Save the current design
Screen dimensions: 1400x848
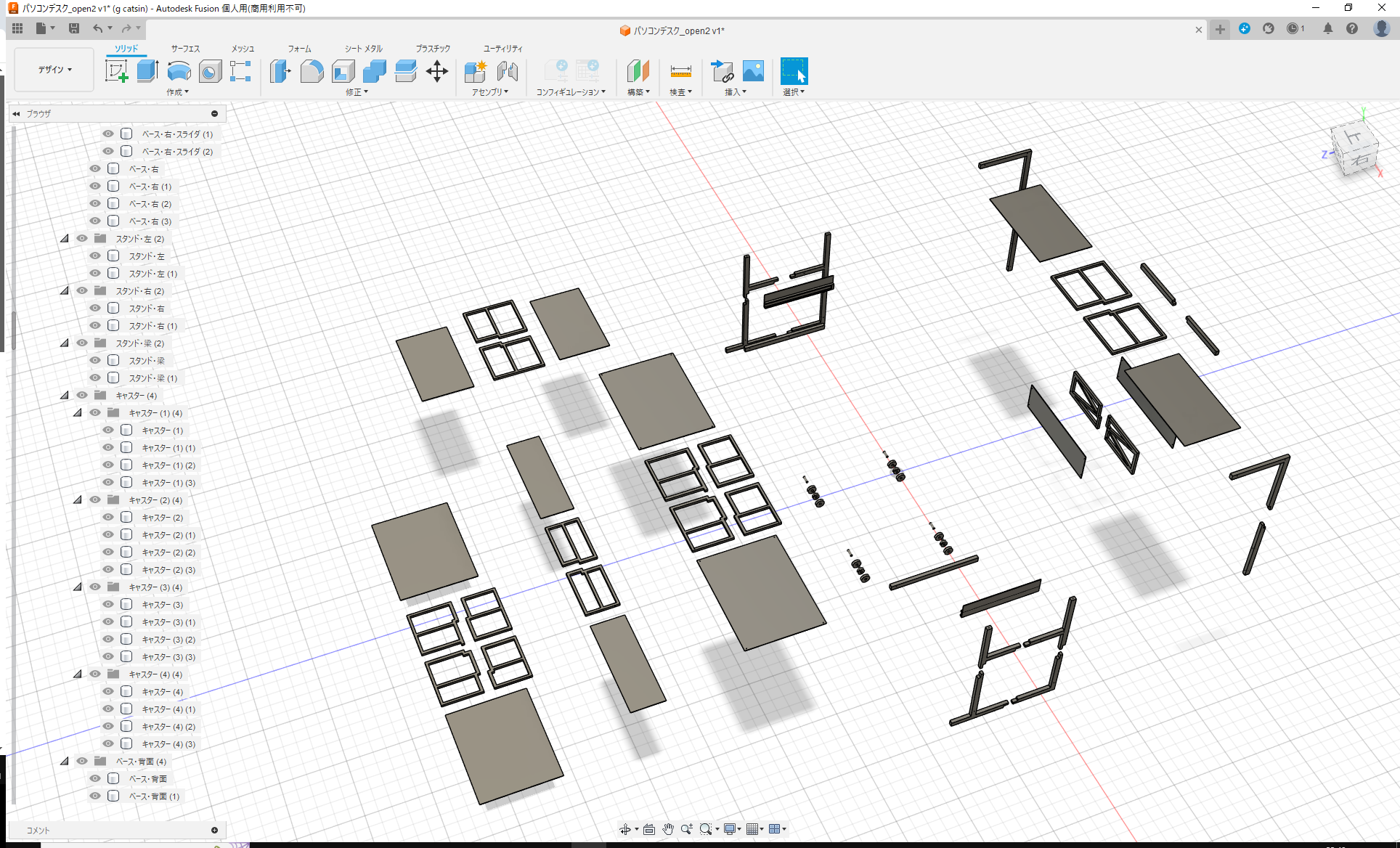73,28
